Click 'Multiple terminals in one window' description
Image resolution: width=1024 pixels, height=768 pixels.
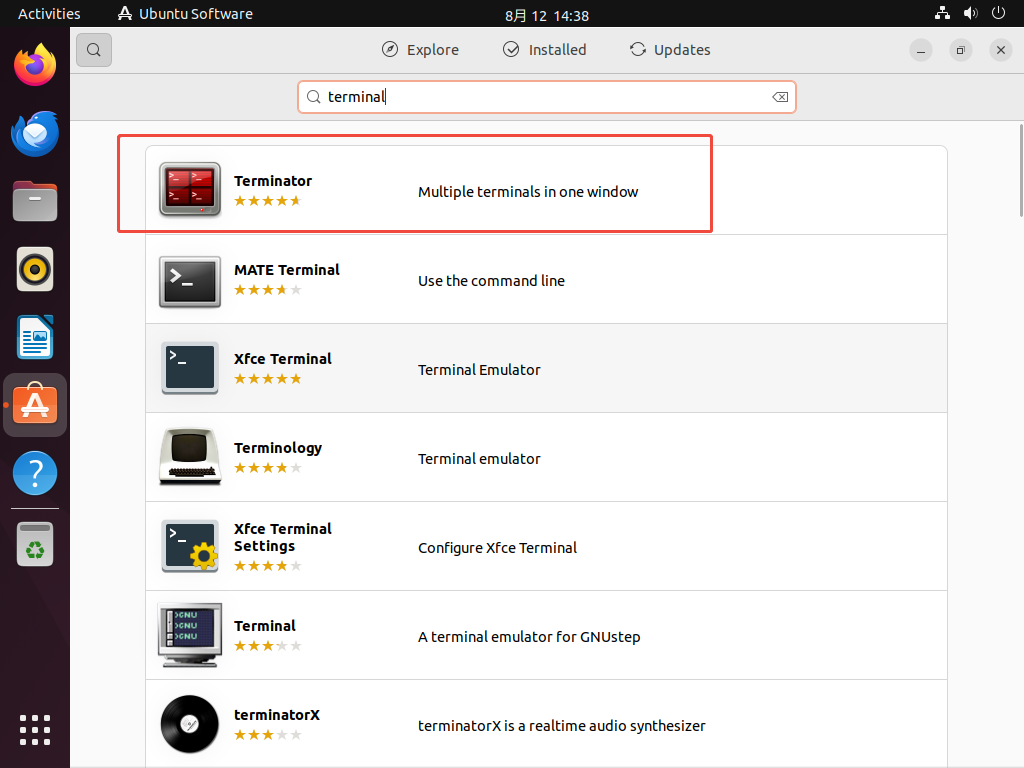coord(528,191)
